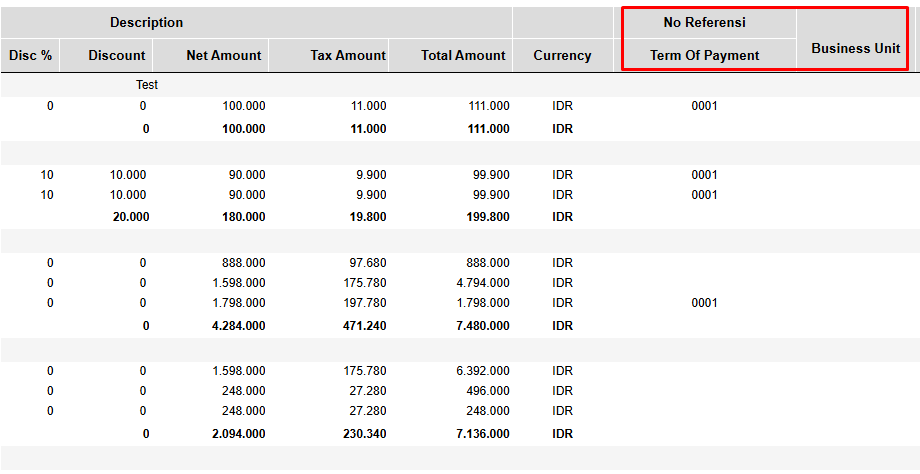The image size is (920, 474).
Task: Click the Description column group header
Action: [x=146, y=22]
